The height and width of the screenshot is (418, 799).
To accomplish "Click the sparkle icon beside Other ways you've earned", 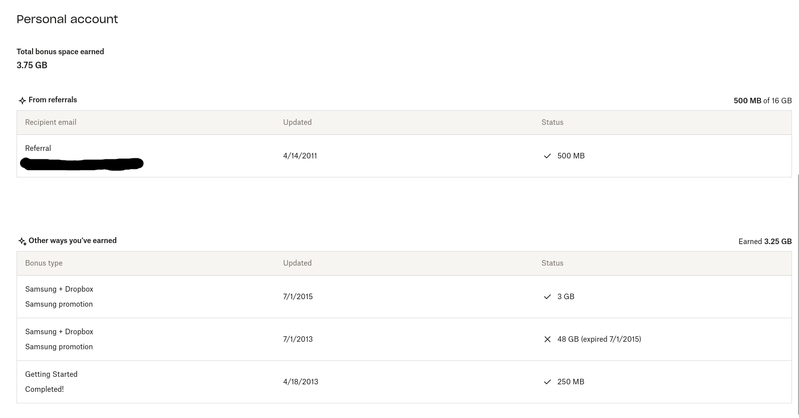I will tap(22, 242).
